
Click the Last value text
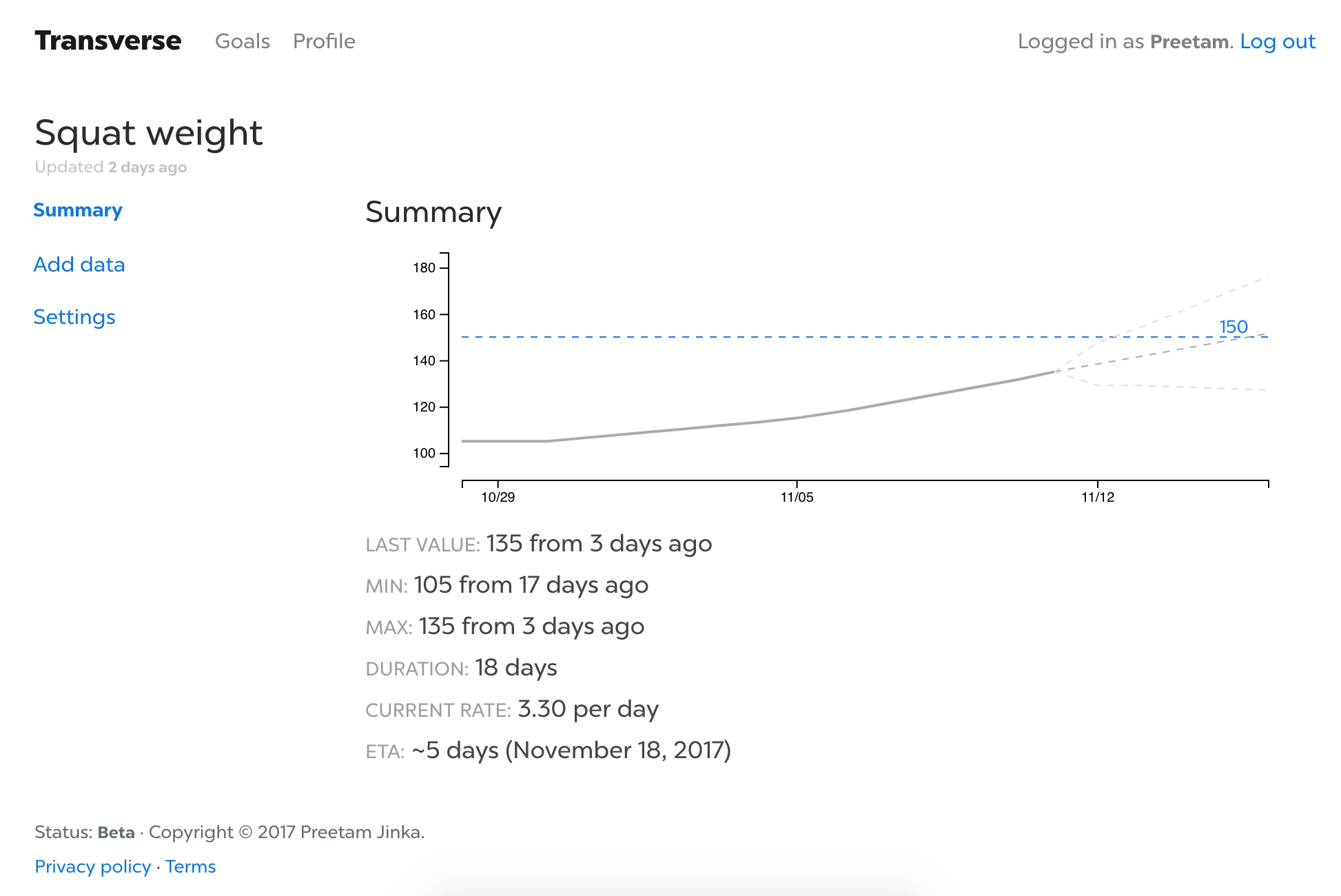point(598,544)
